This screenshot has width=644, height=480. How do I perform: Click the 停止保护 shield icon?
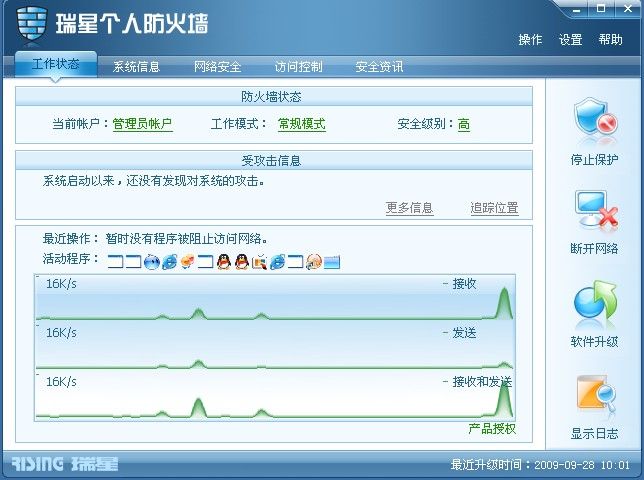[x=596, y=118]
